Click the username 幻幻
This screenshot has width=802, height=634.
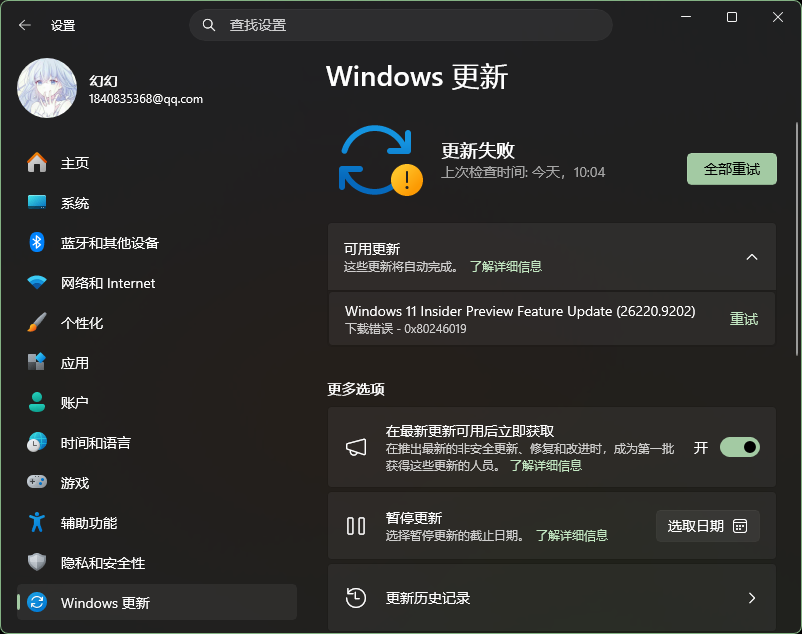[103, 81]
